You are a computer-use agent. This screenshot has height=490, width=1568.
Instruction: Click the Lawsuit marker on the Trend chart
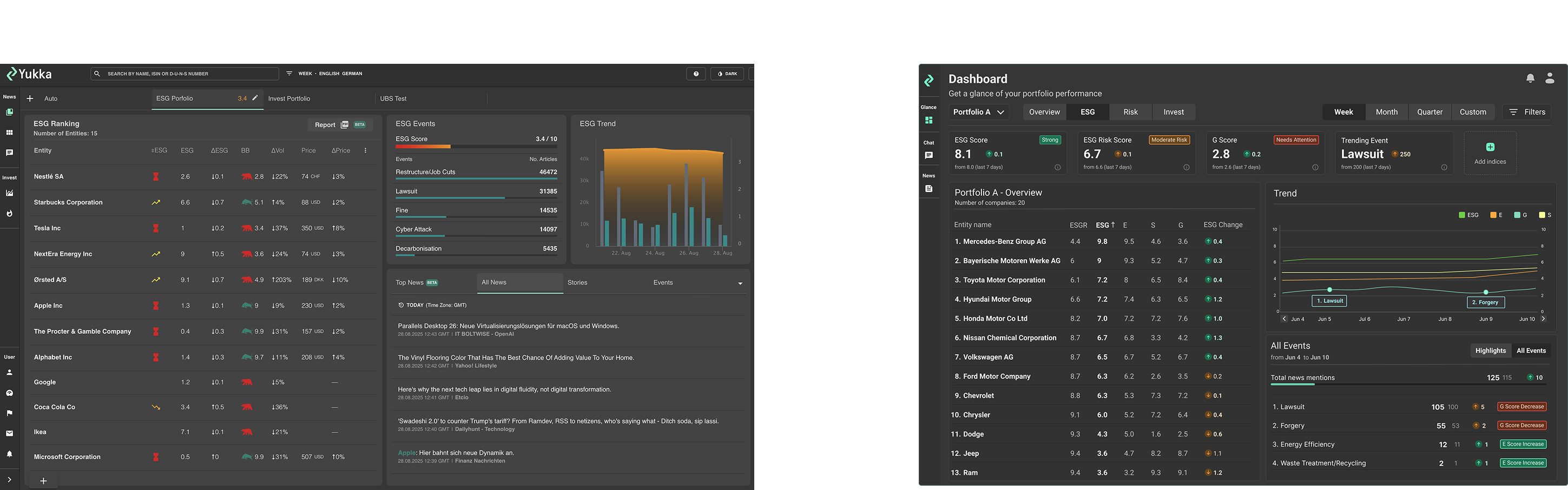[x=1329, y=301]
